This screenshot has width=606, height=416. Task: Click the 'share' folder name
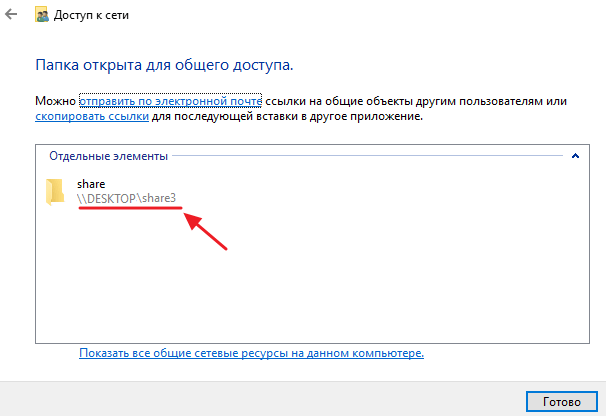pyautogui.click(x=91, y=184)
